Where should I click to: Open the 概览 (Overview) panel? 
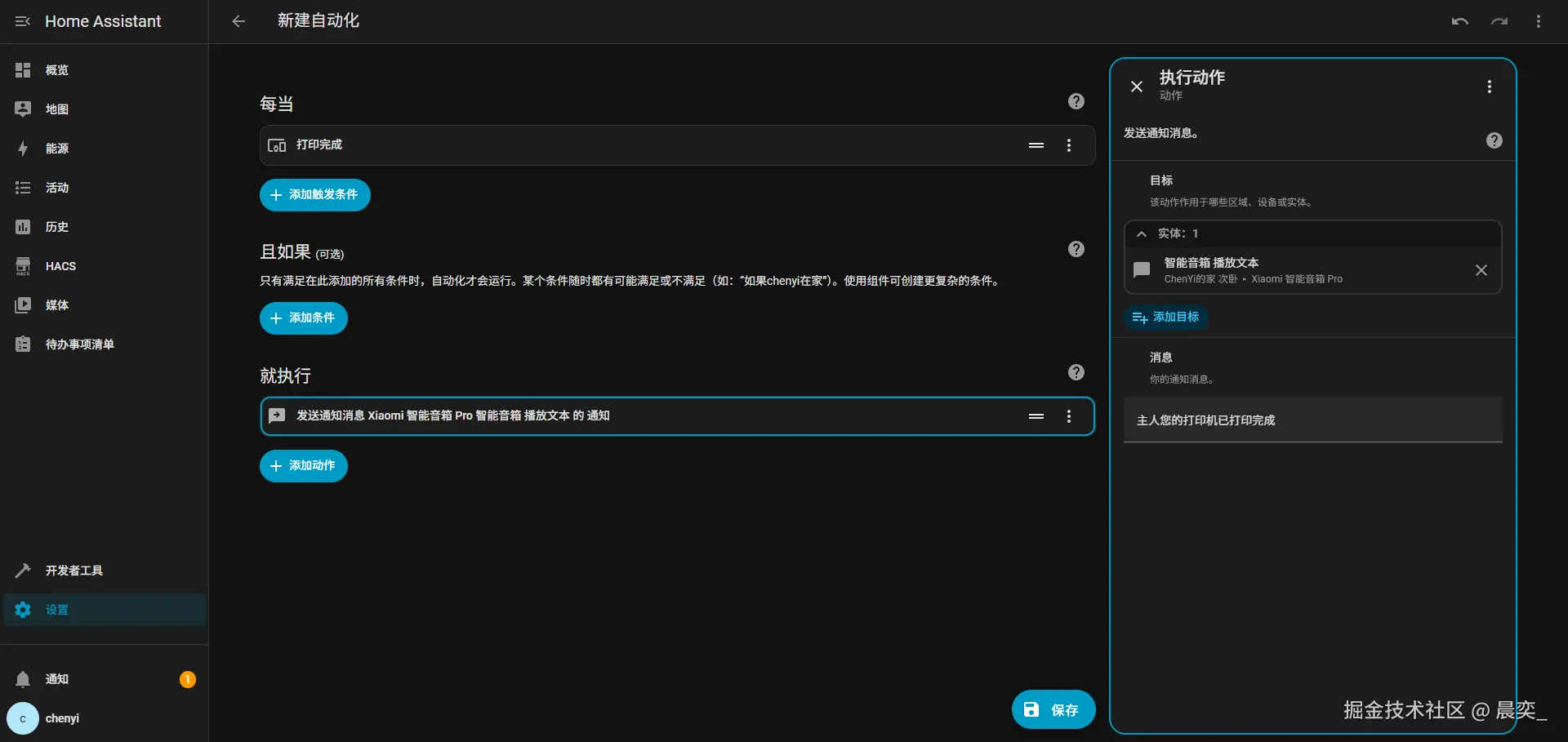56,70
